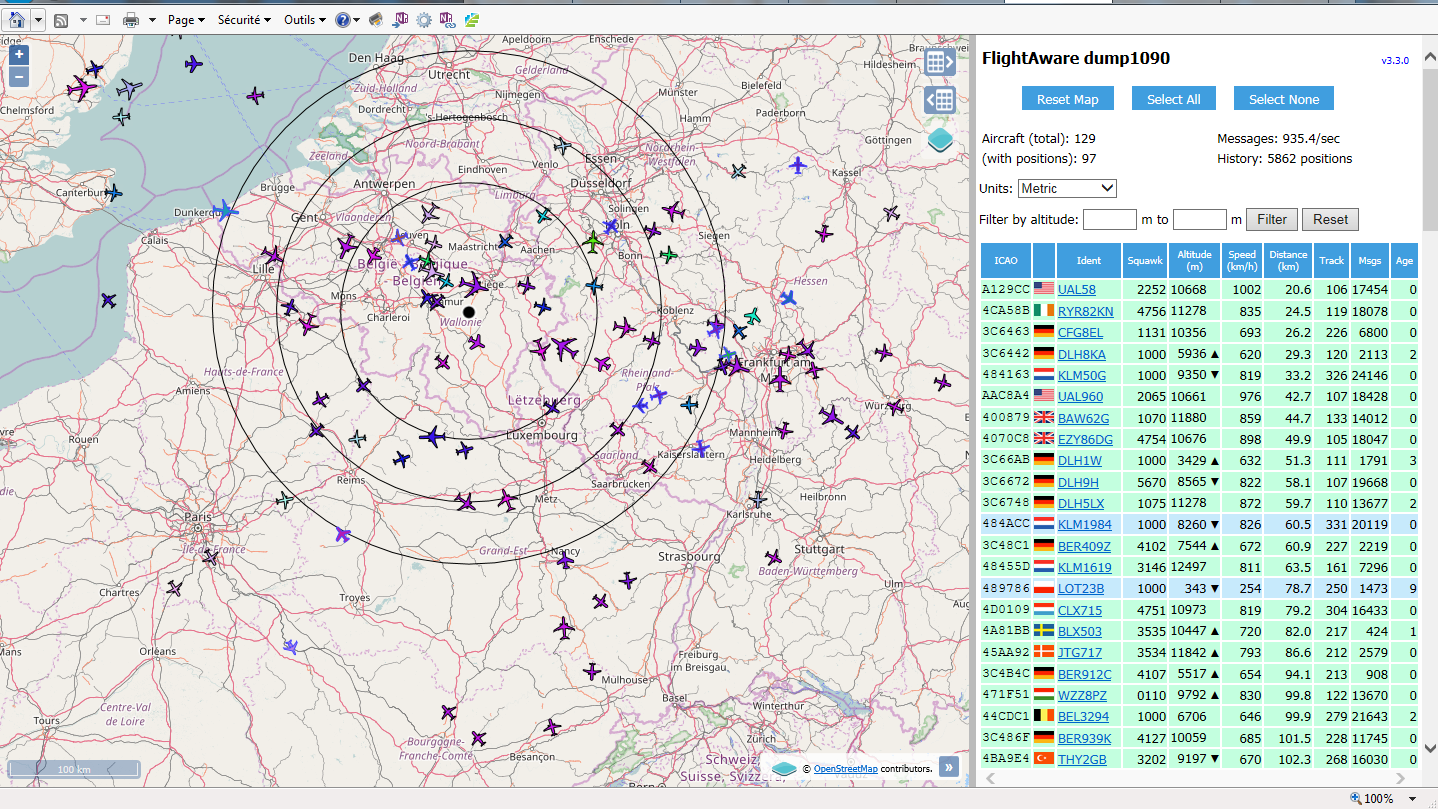Click the gear icon in the browser toolbar
Image resolution: width=1438 pixels, height=809 pixels.
point(424,20)
